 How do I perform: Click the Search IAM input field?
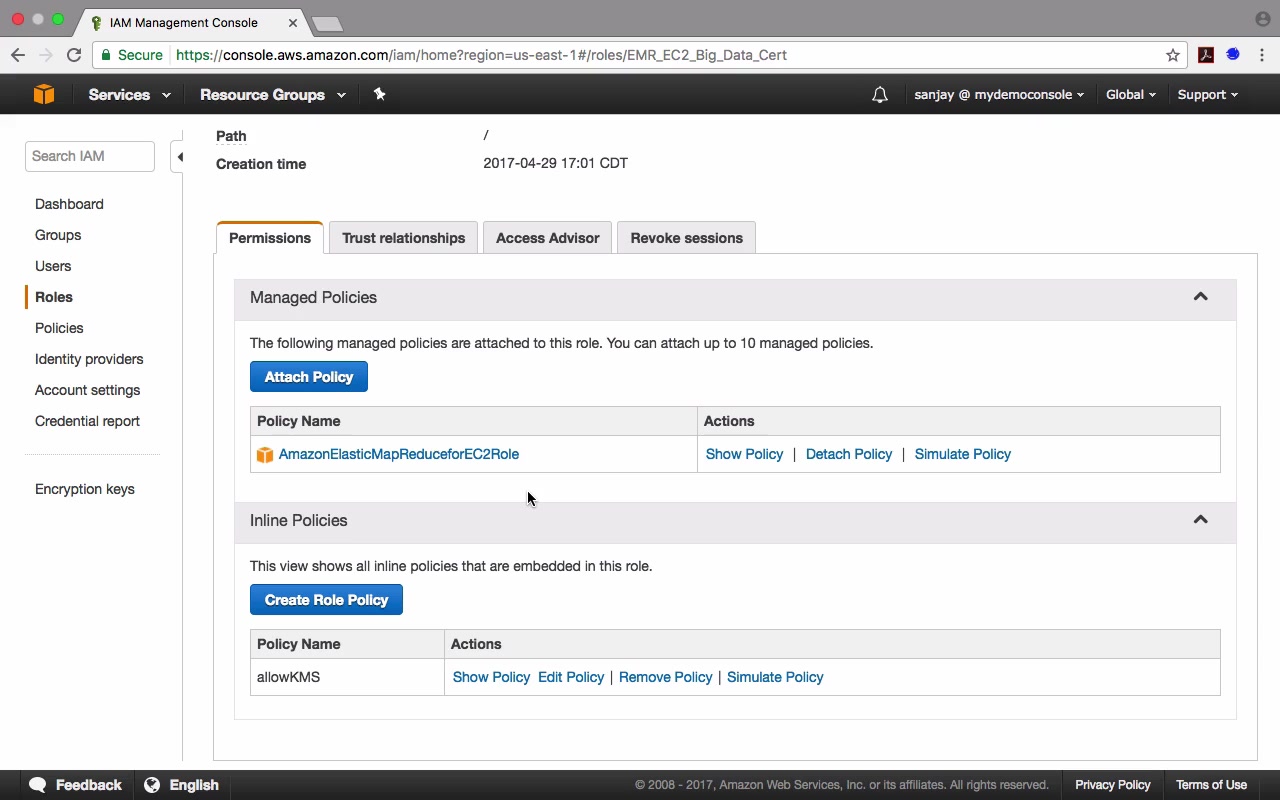pyautogui.click(x=90, y=156)
